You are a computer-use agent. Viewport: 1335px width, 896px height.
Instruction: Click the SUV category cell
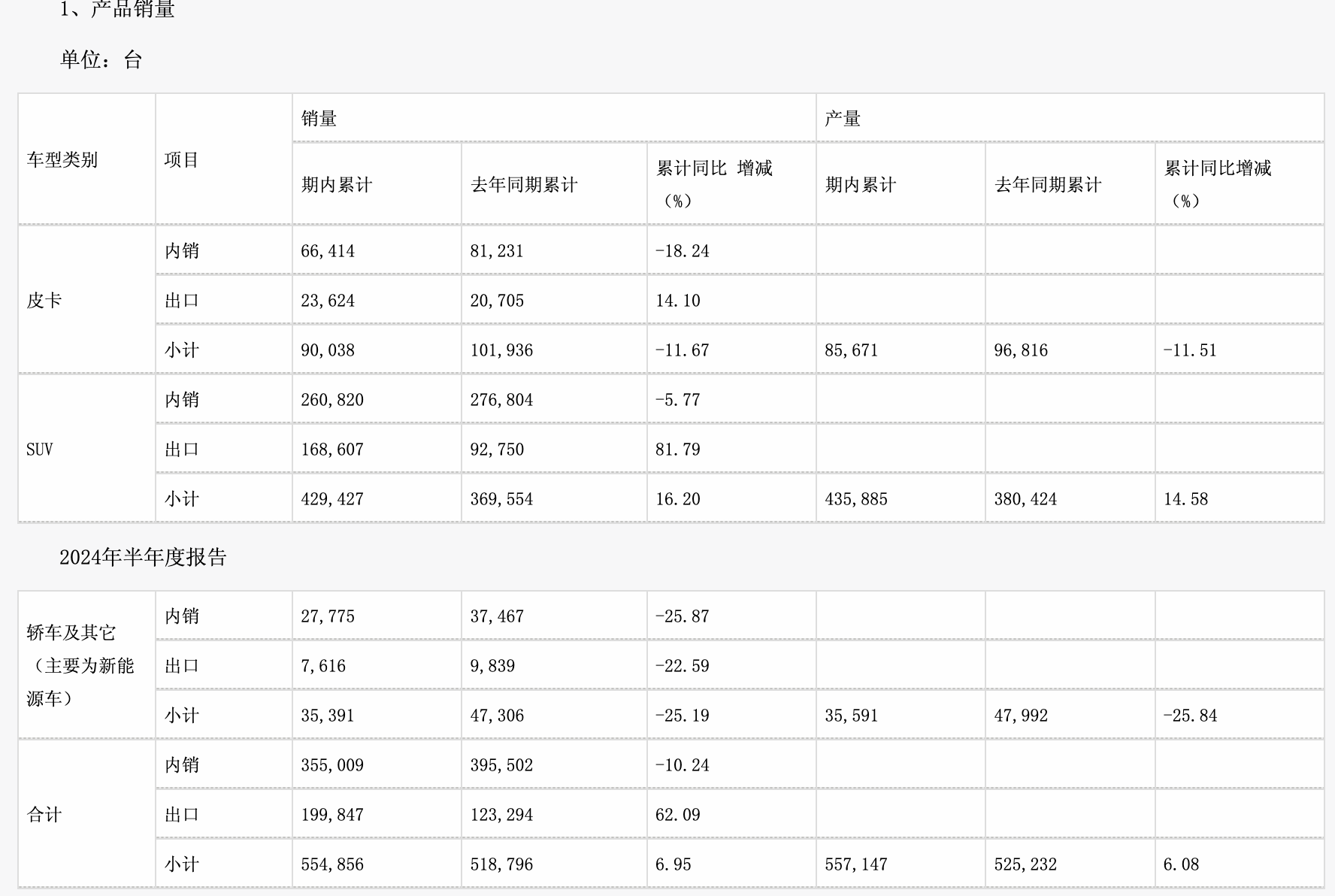click(x=40, y=450)
